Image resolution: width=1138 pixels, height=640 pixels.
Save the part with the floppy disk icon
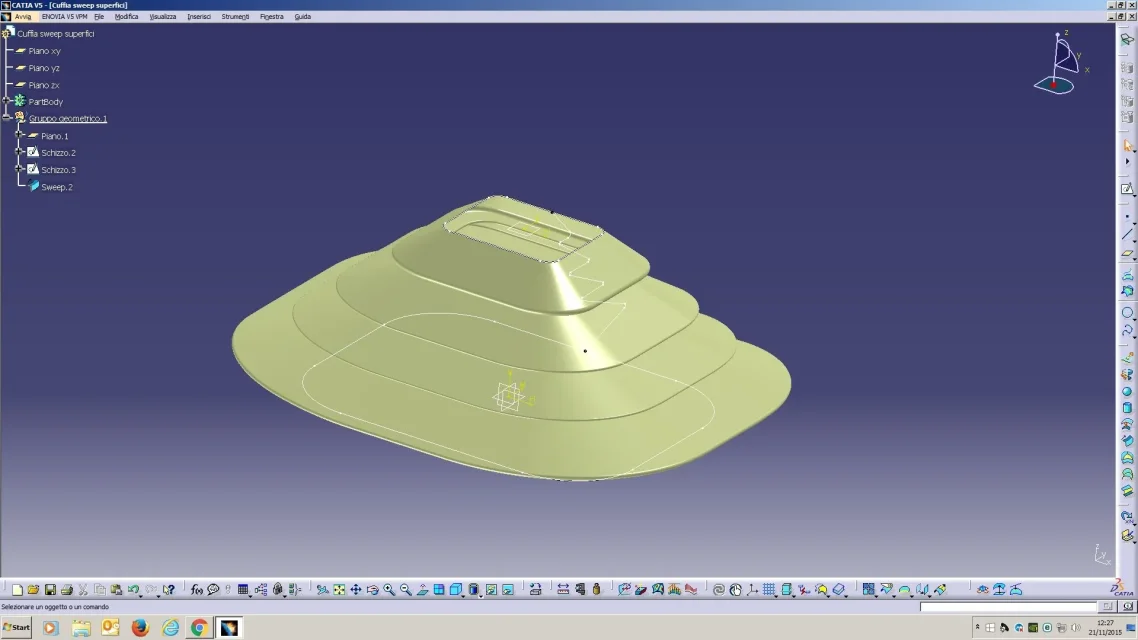[50, 590]
